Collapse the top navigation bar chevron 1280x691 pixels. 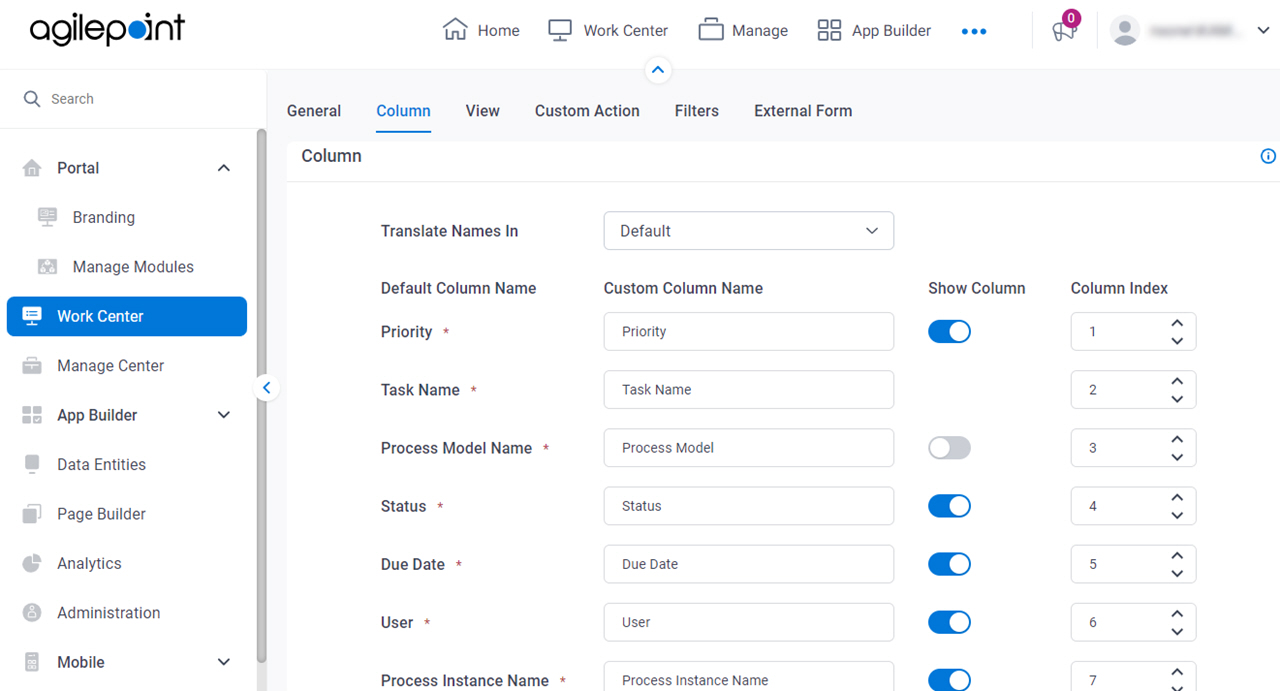coord(657,70)
